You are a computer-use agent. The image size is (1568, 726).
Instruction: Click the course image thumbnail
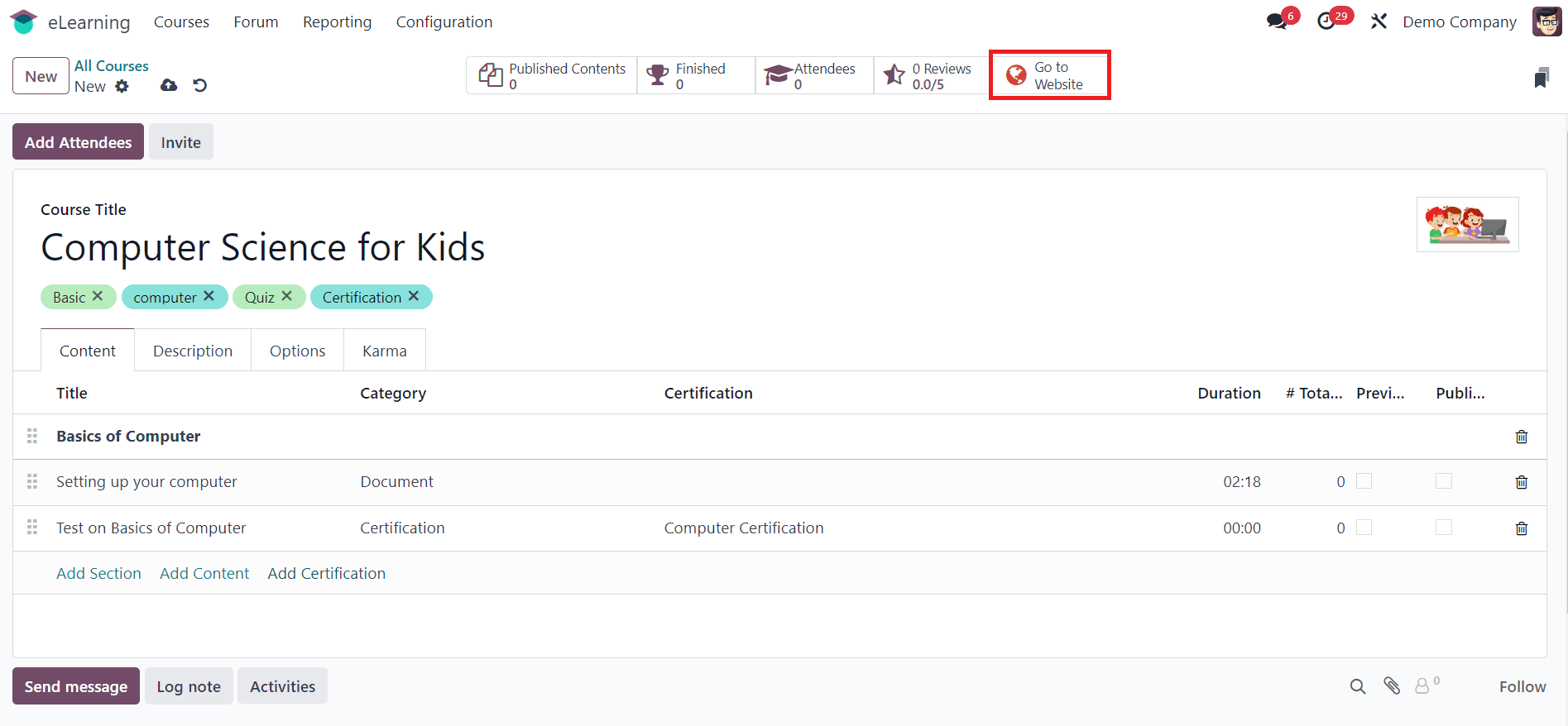tap(1467, 224)
